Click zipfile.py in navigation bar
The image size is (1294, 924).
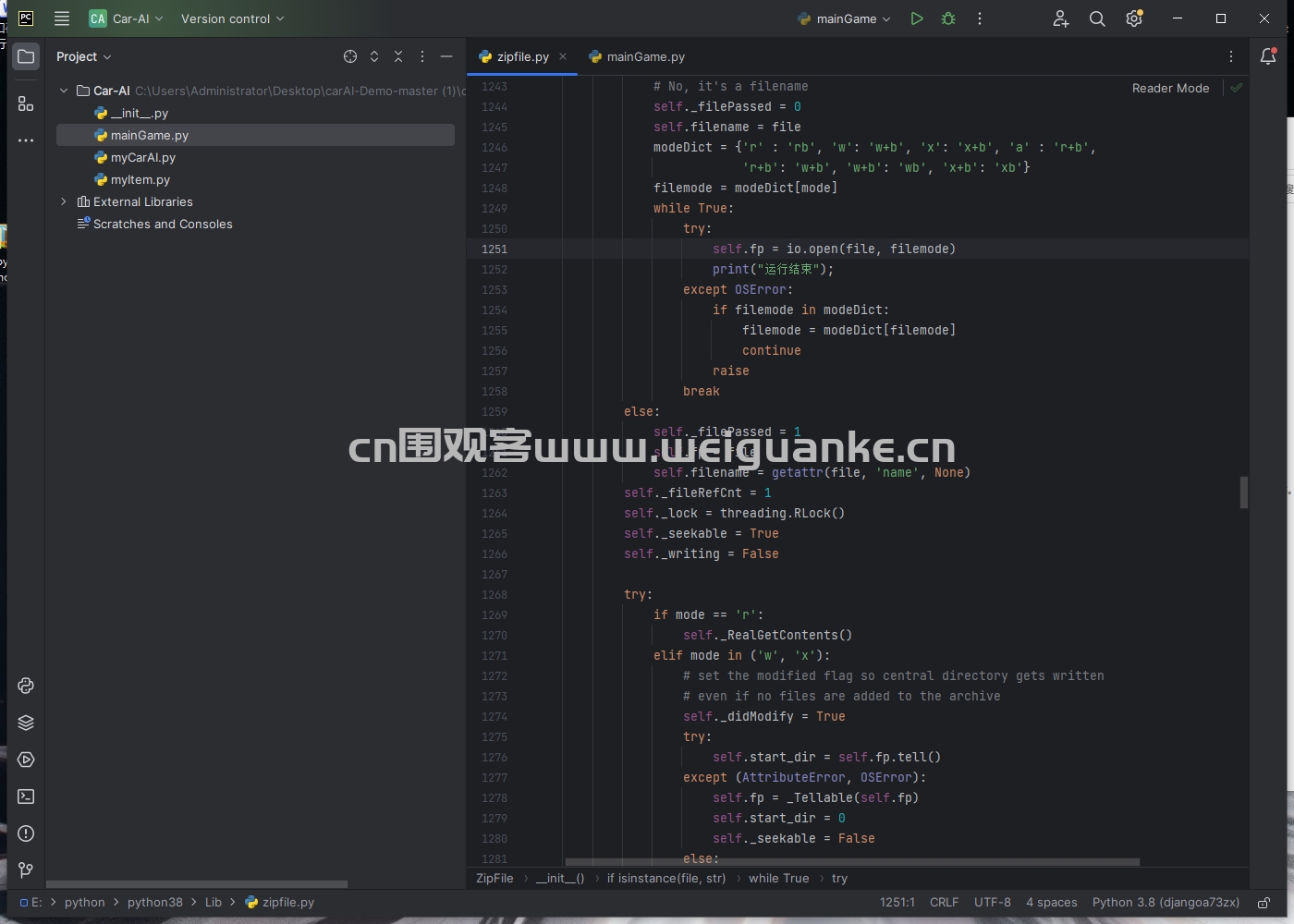pos(279,902)
